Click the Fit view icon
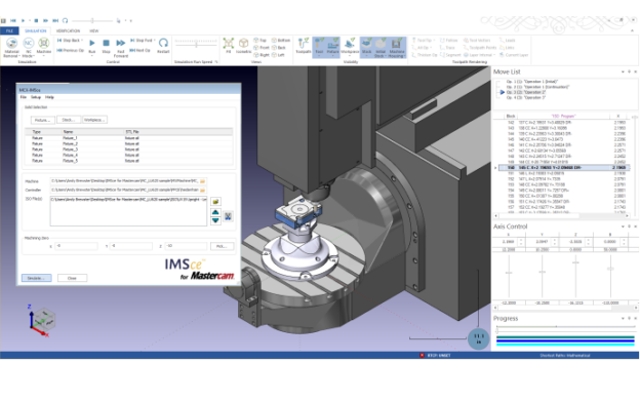 click(x=227, y=46)
